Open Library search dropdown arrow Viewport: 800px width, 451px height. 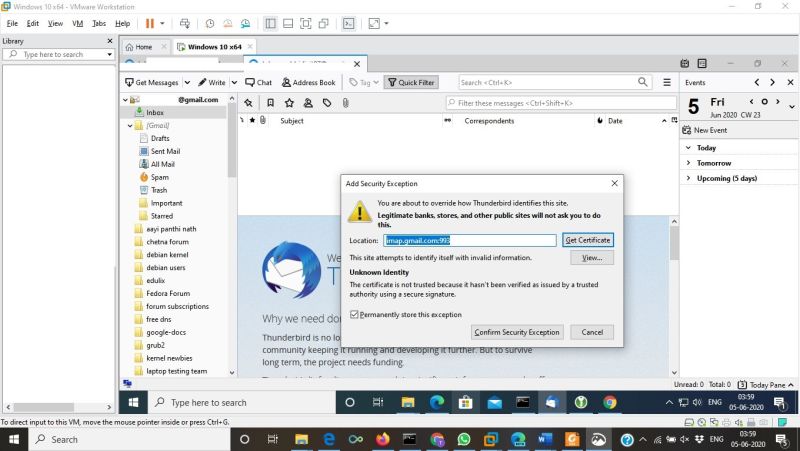coord(109,54)
